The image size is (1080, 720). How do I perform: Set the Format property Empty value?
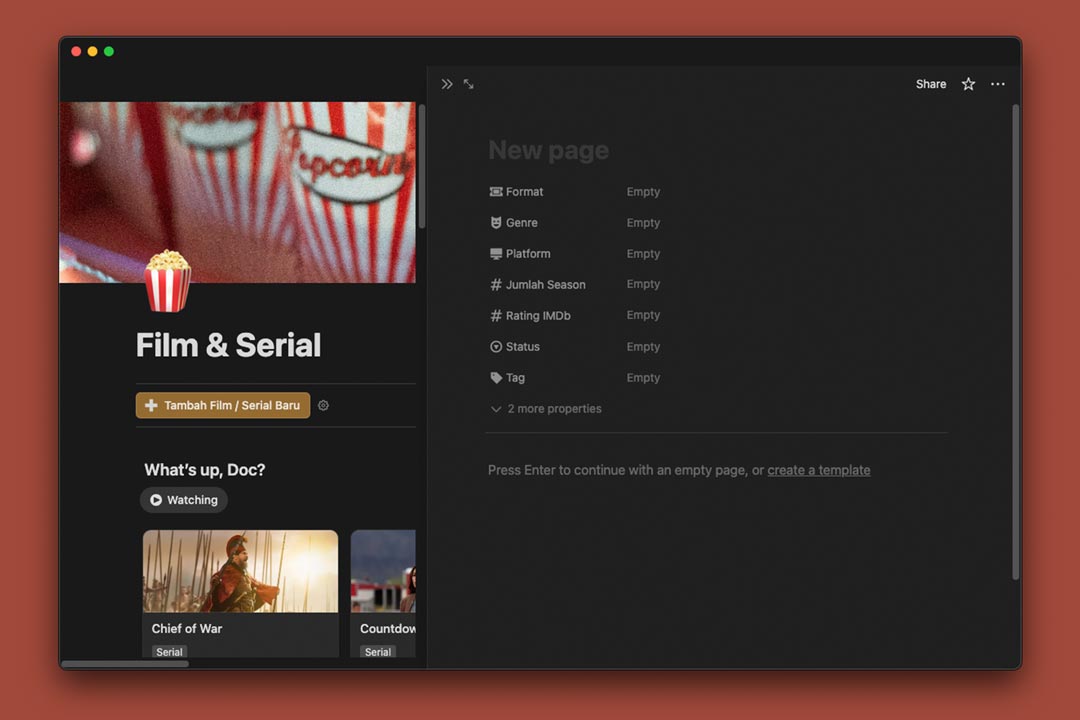tap(643, 192)
